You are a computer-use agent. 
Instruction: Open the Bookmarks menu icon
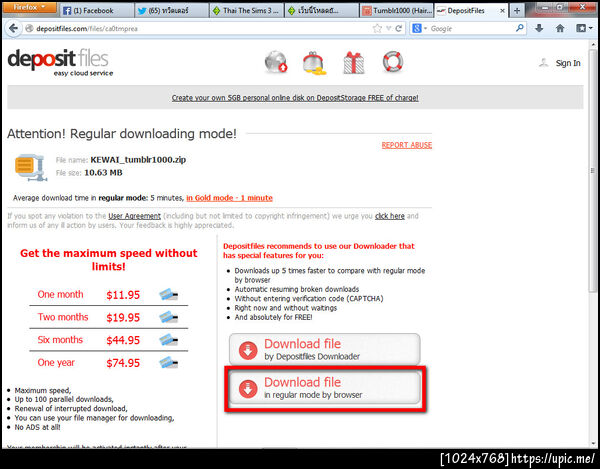[584, 28]
